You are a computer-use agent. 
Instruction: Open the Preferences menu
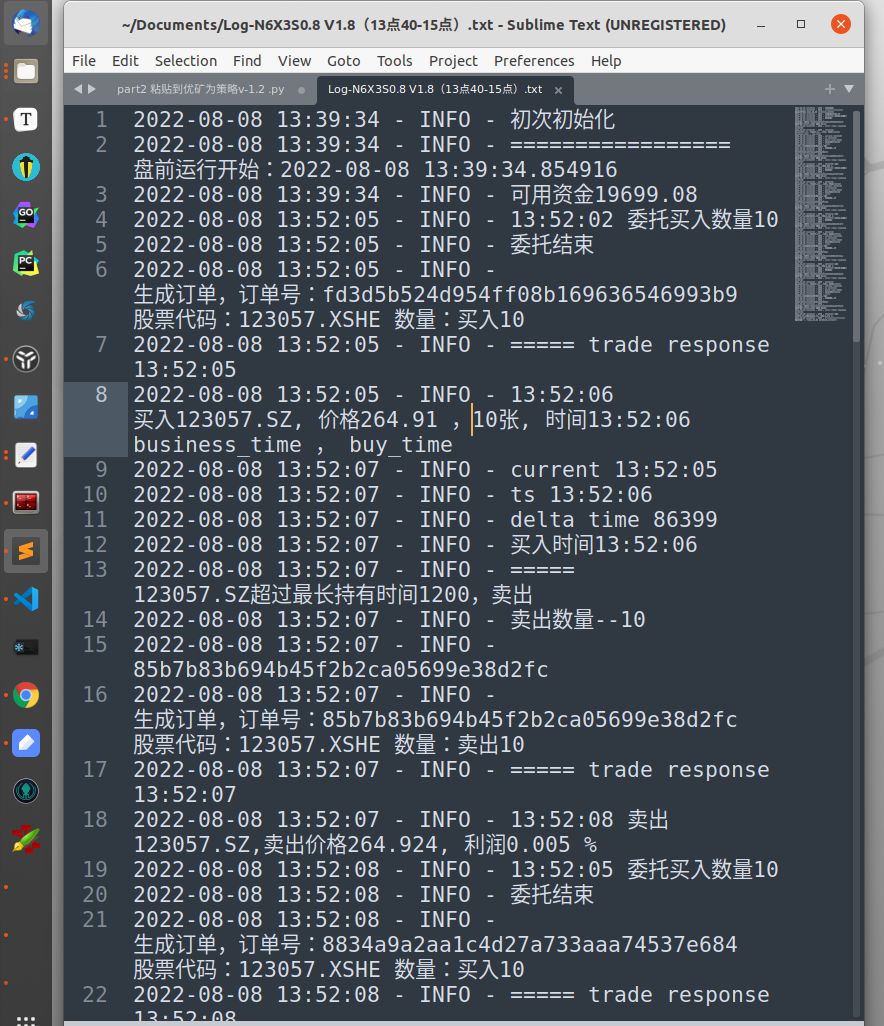point(534,61)
